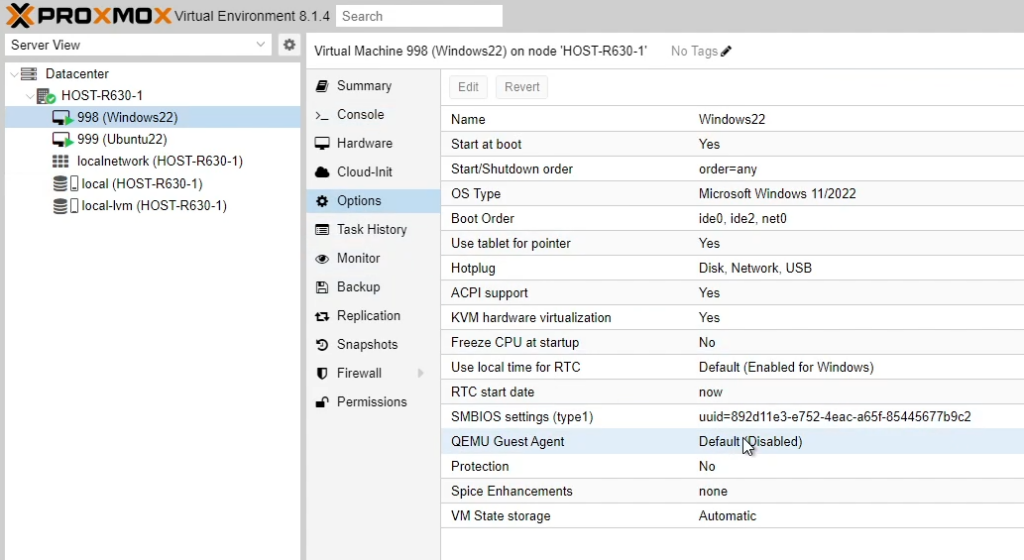Click the Replication arrows icon
The height and width of the screenshot is (560, 1024).
click(x=322, y=316)
